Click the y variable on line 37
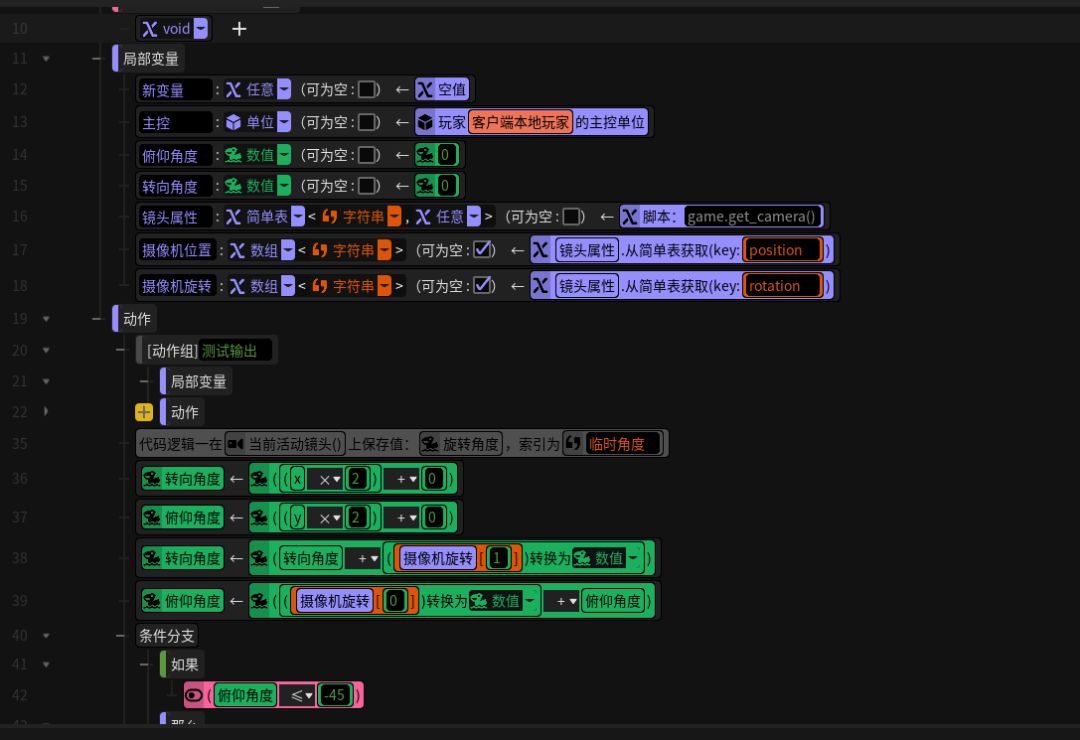This screenshot has height=740, width=1080. coord(297,517)
